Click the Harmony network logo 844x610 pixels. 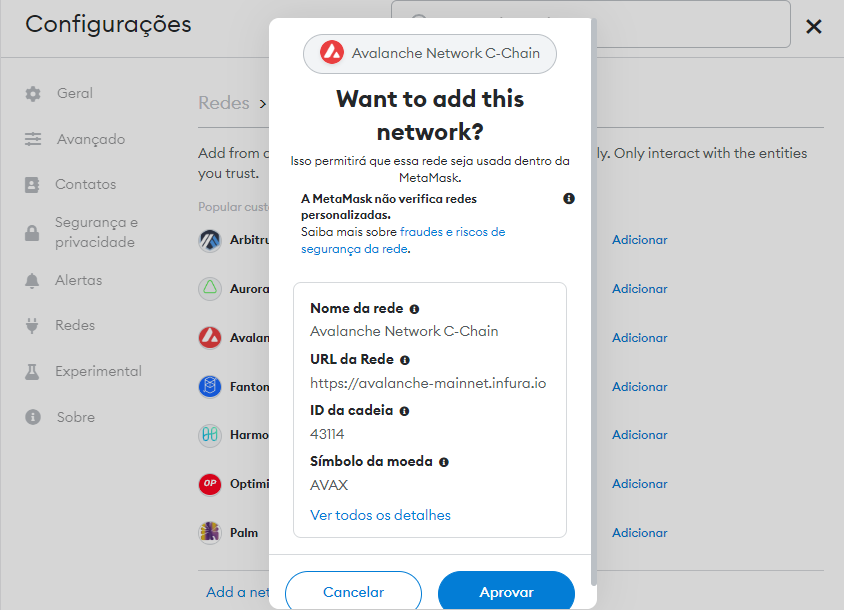pyautogui.click(x=210, y=434)
